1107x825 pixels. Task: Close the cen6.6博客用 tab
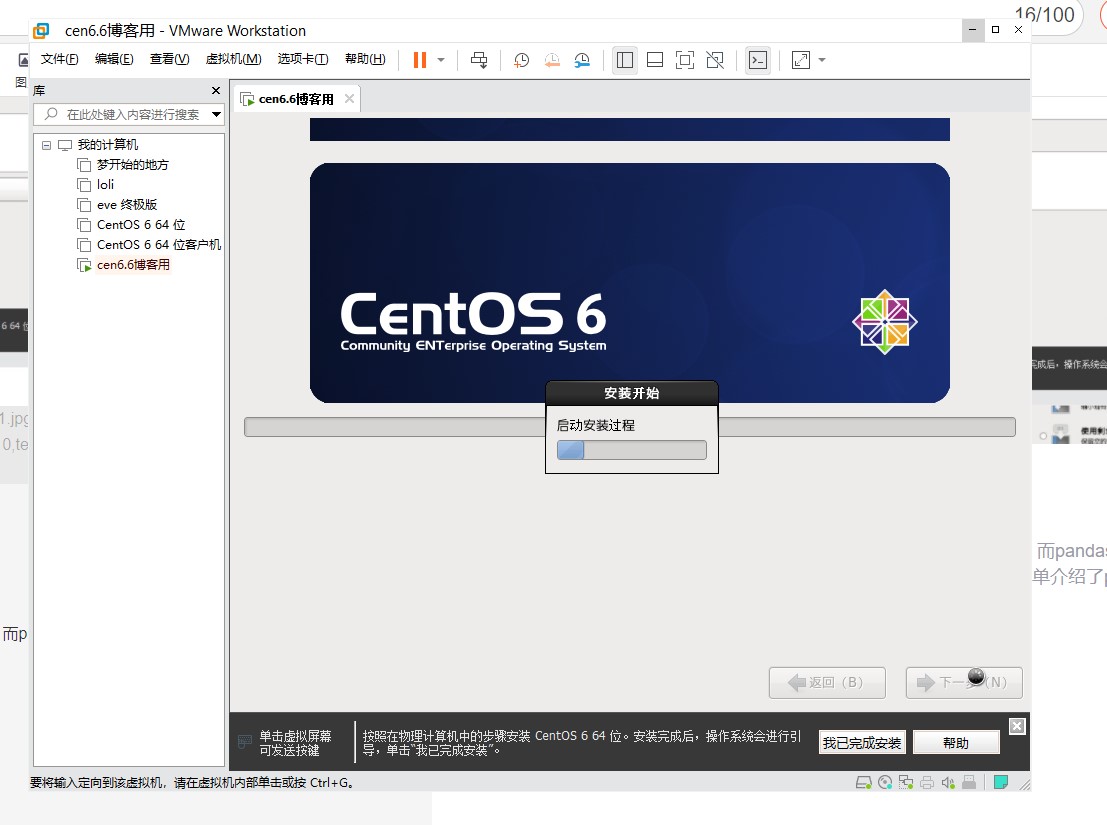pos(349,99)
